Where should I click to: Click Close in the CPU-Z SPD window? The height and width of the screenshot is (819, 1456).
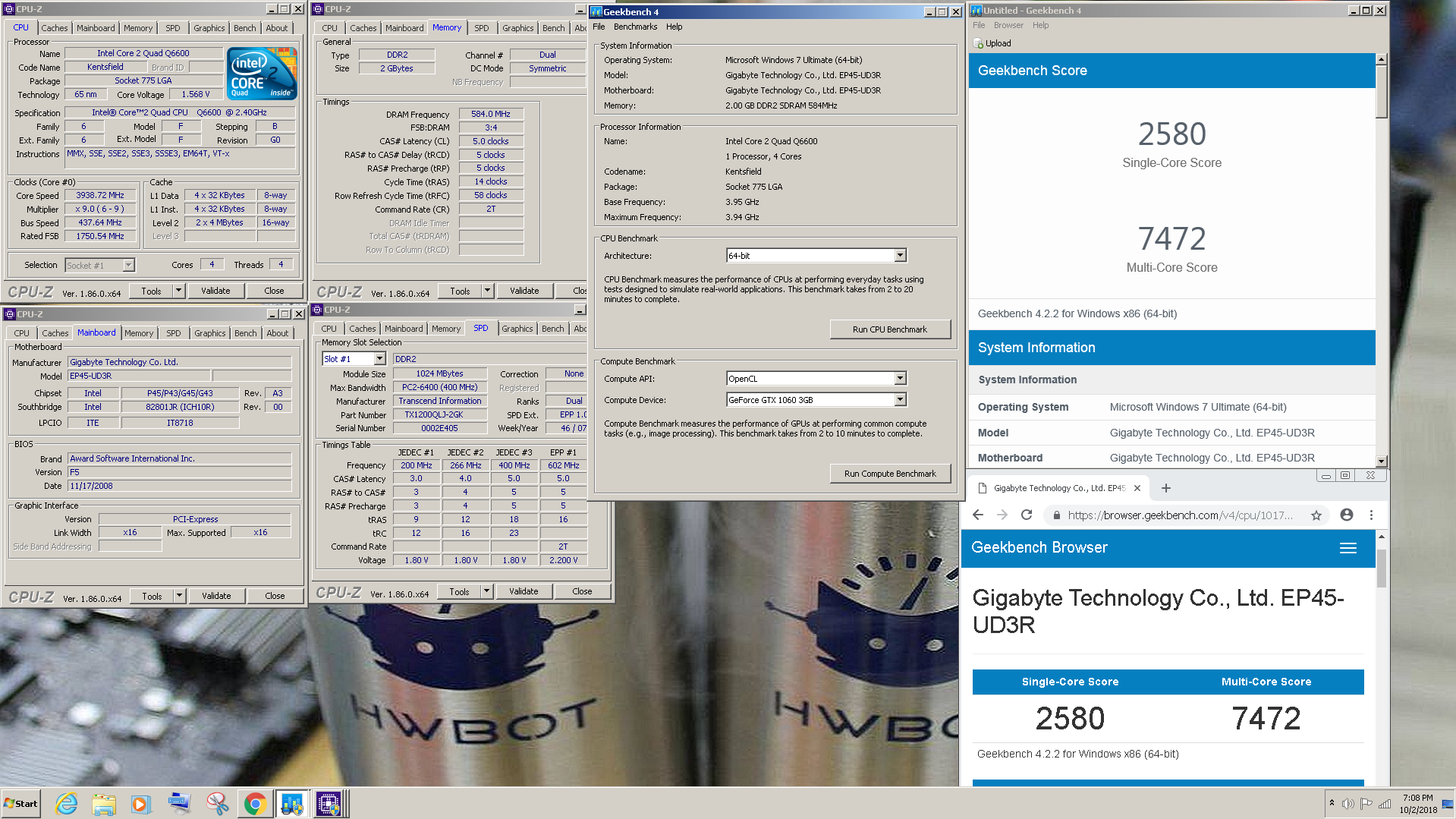(x=582, y=591)
